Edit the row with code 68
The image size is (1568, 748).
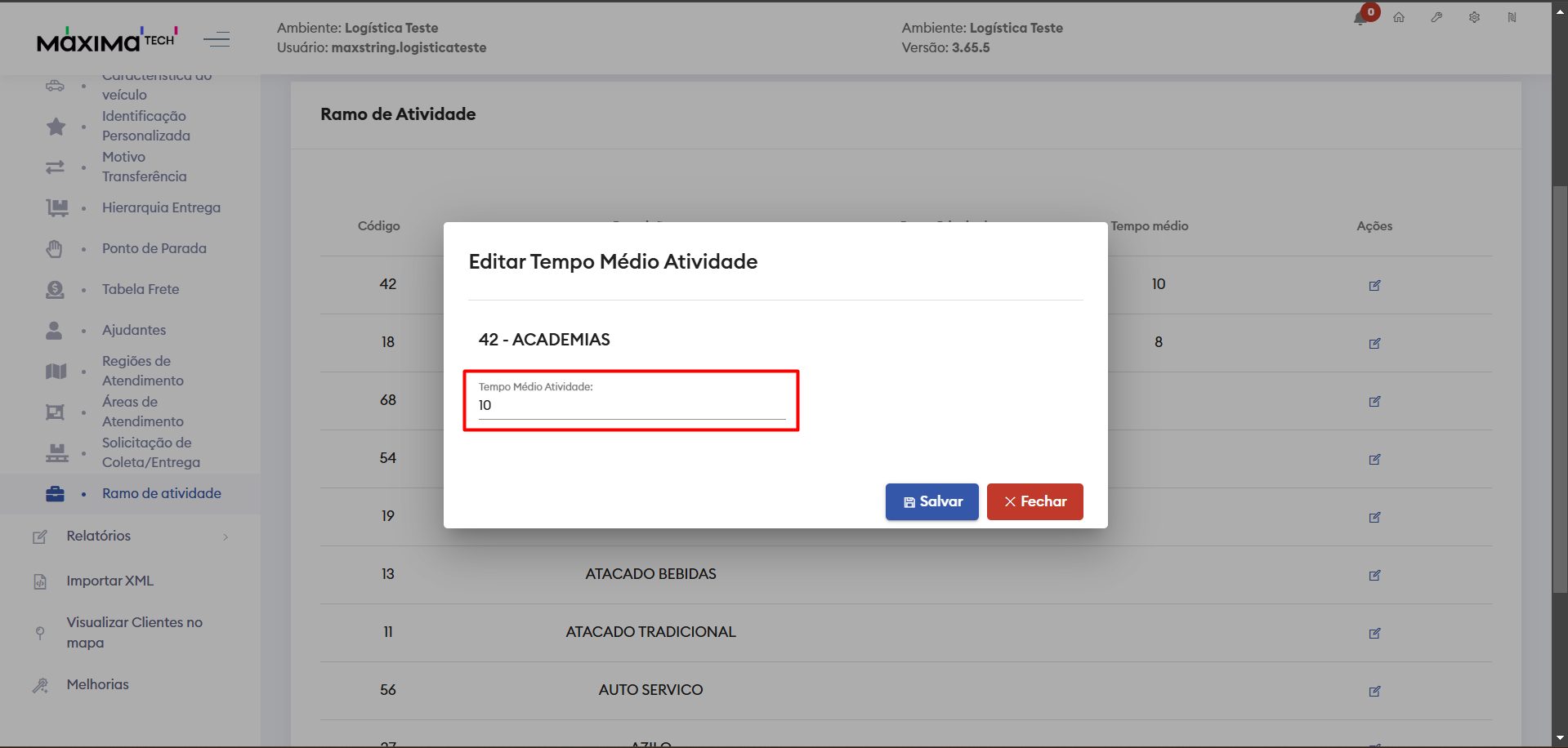point(1374,401)
